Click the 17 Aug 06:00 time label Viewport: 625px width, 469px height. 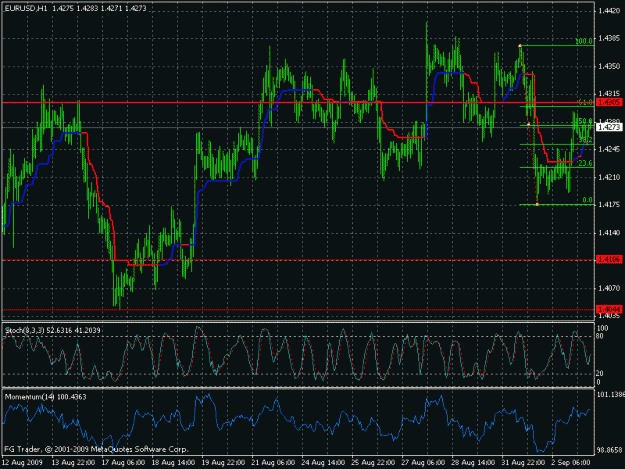pos(123,463)
